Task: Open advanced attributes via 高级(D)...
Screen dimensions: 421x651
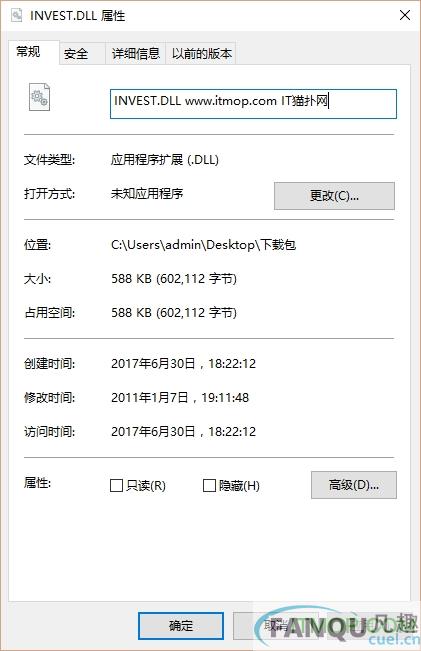Action: click(x=354, y=485)
